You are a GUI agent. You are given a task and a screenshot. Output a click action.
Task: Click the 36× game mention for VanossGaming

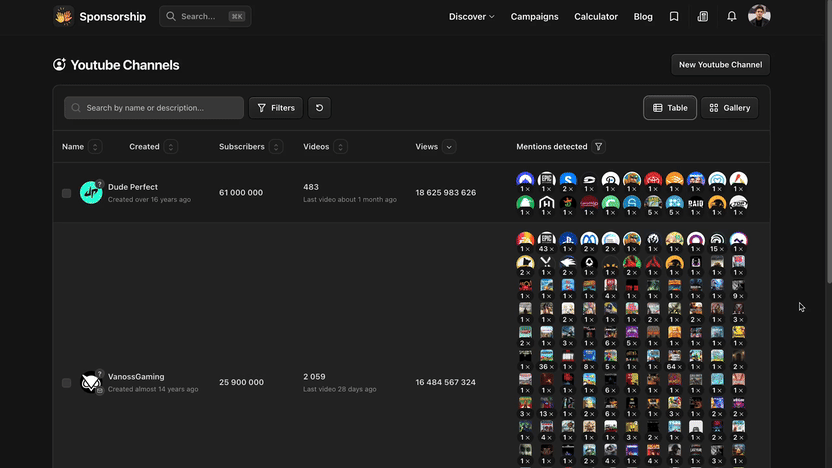click(547, 358)
